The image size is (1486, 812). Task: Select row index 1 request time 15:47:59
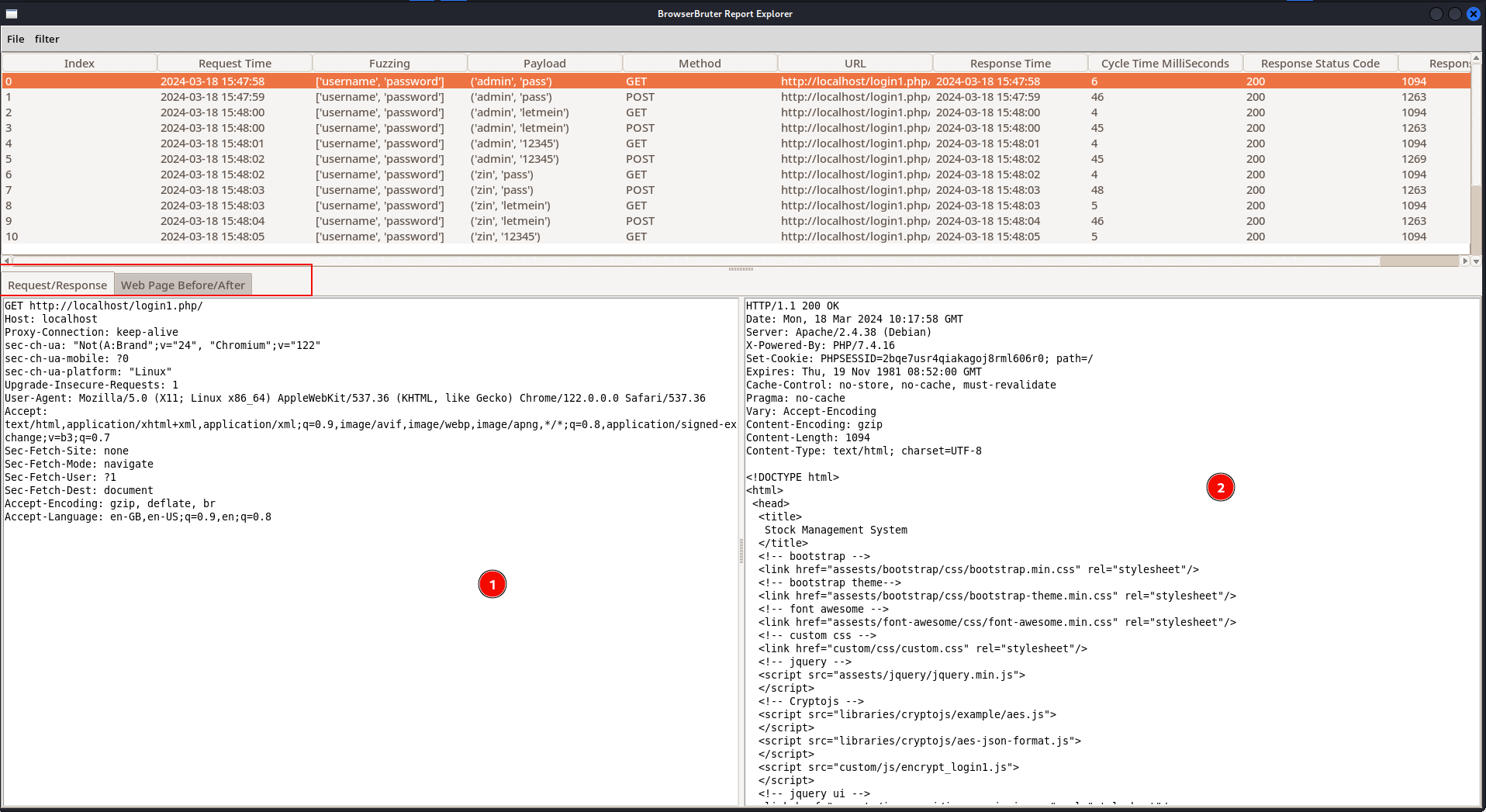tap(213, 96)
